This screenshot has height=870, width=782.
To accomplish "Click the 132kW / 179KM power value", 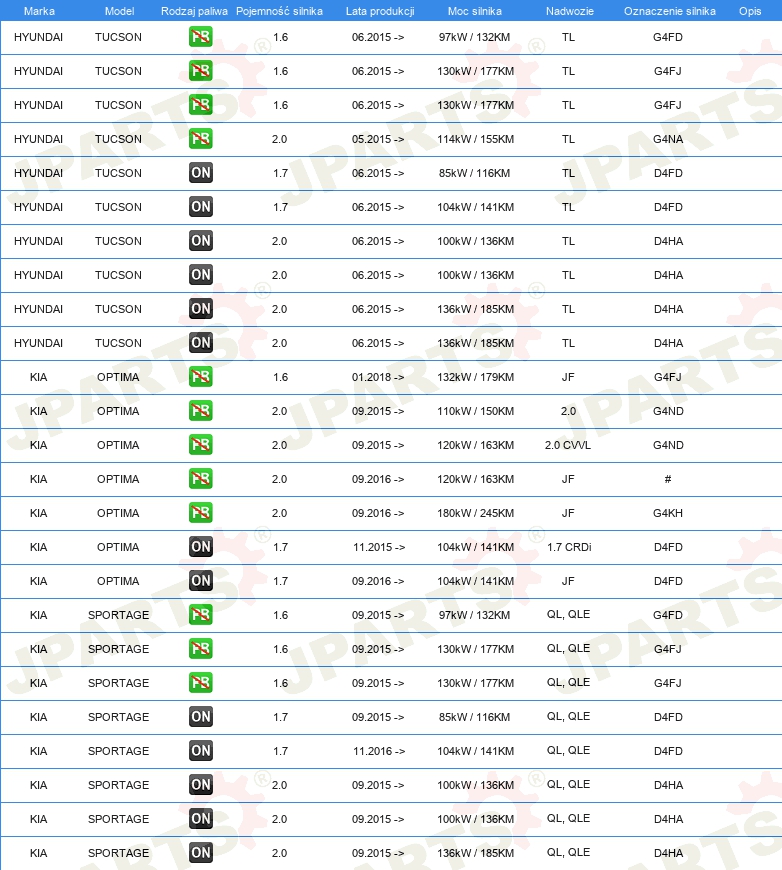I will click(x=475, y=377).
